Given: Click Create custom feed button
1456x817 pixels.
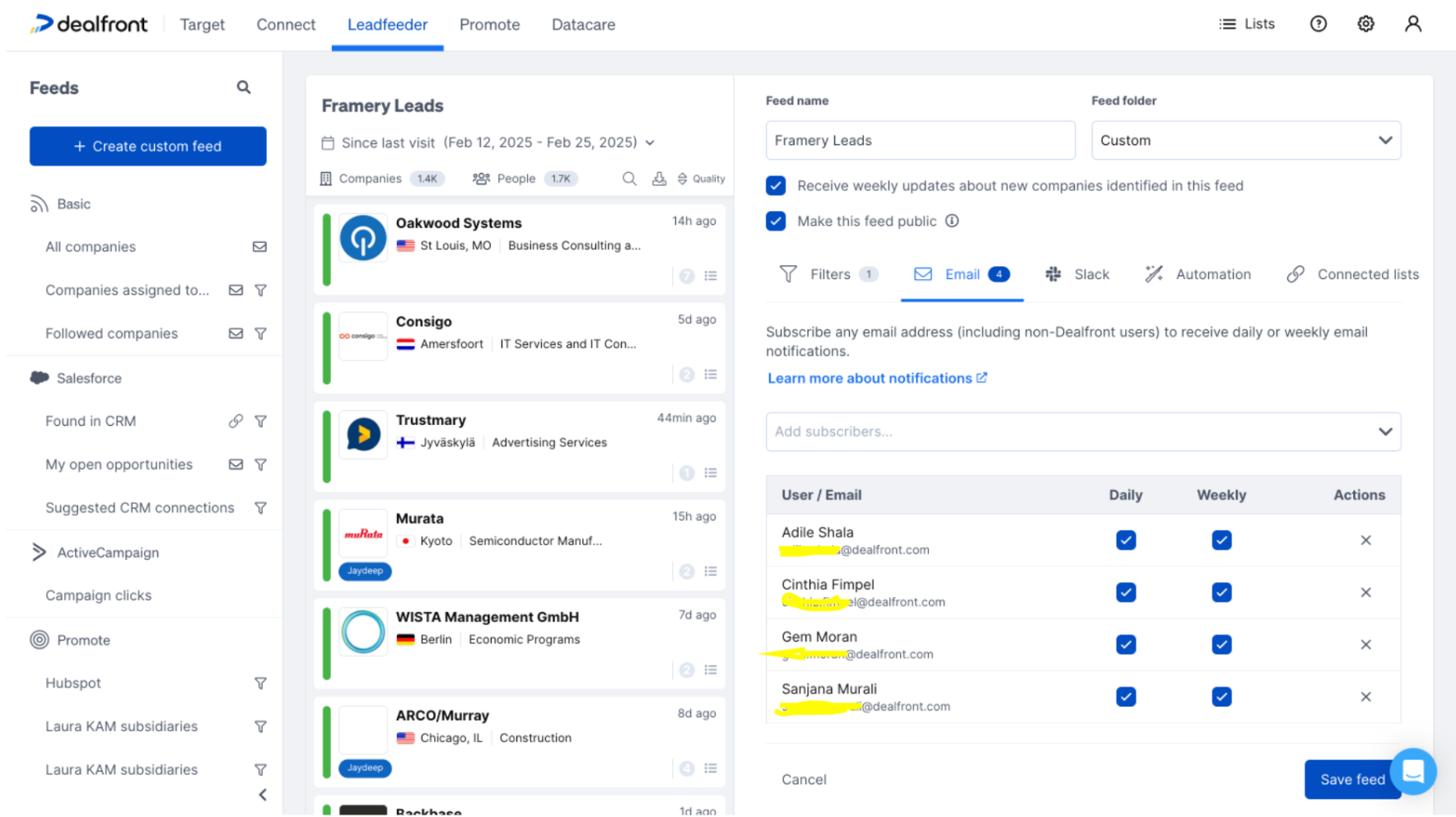Looking at the screenshot, I should (x=148, y=147).
